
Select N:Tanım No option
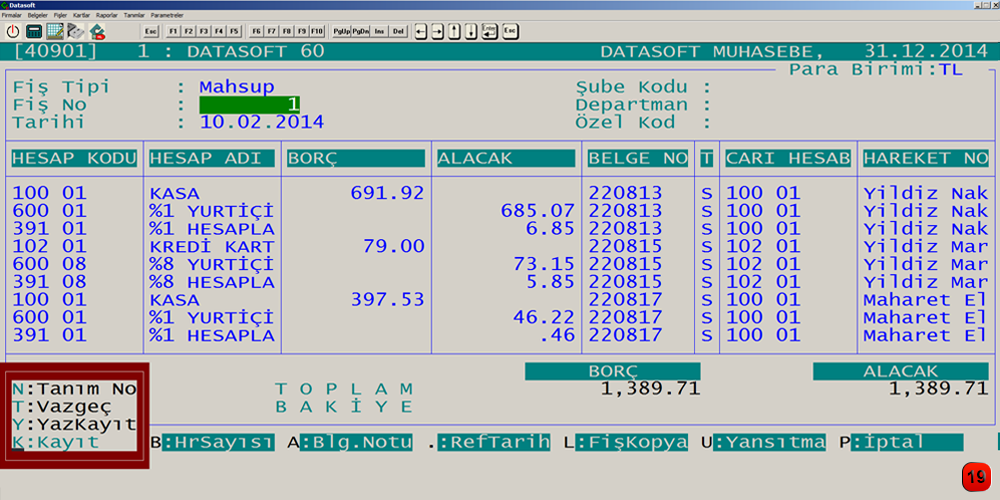[x=74, y=388]
